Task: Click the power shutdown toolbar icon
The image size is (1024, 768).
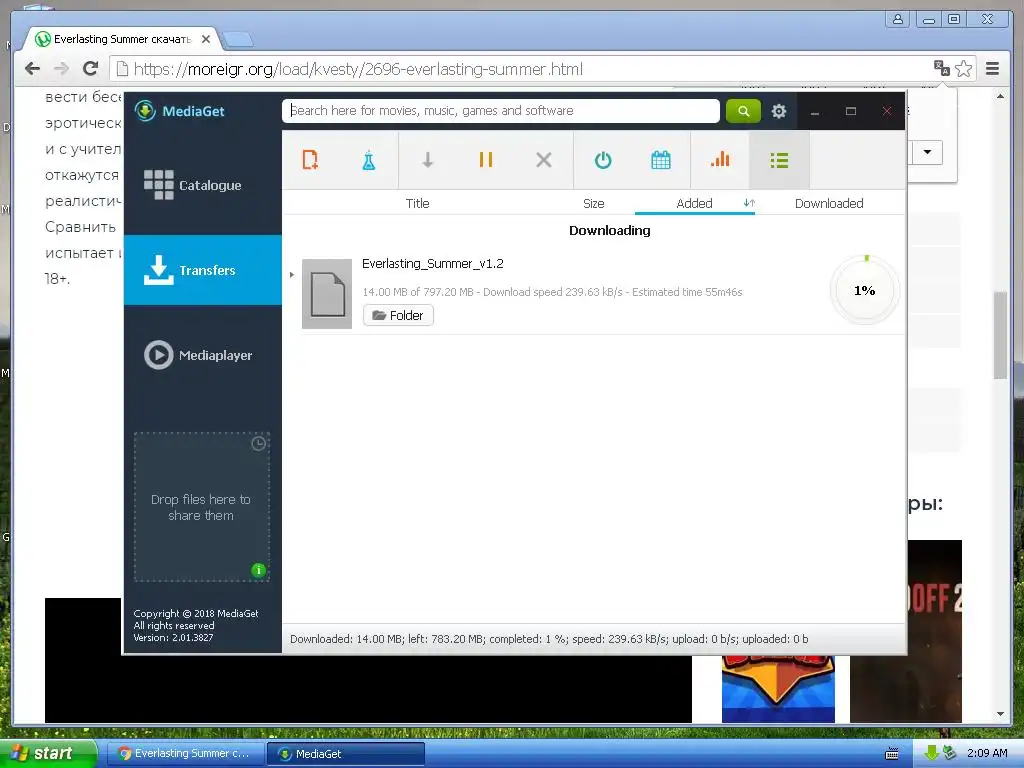Action: point(603,160)
